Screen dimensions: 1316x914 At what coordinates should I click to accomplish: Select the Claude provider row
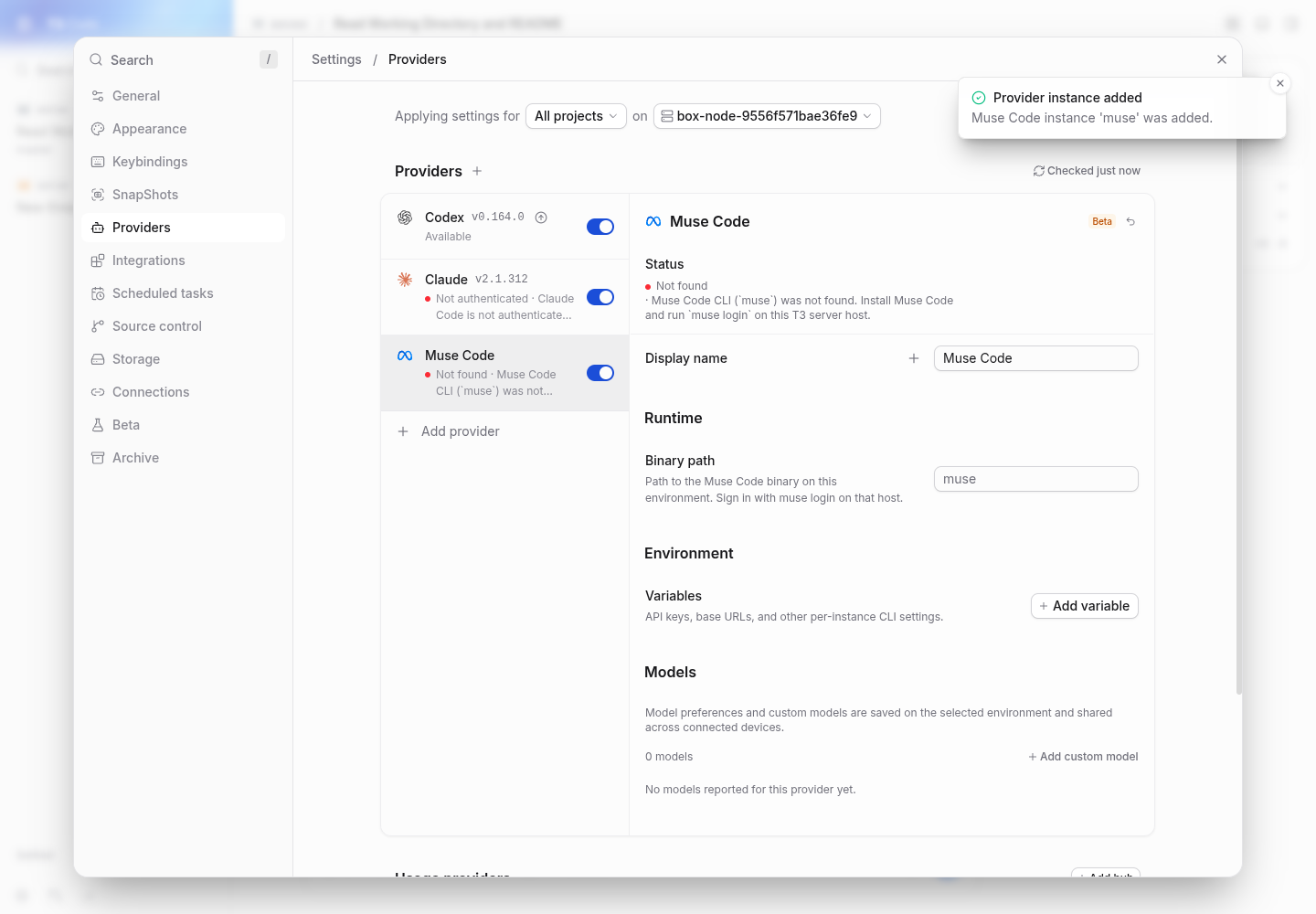tap(504, 297)
